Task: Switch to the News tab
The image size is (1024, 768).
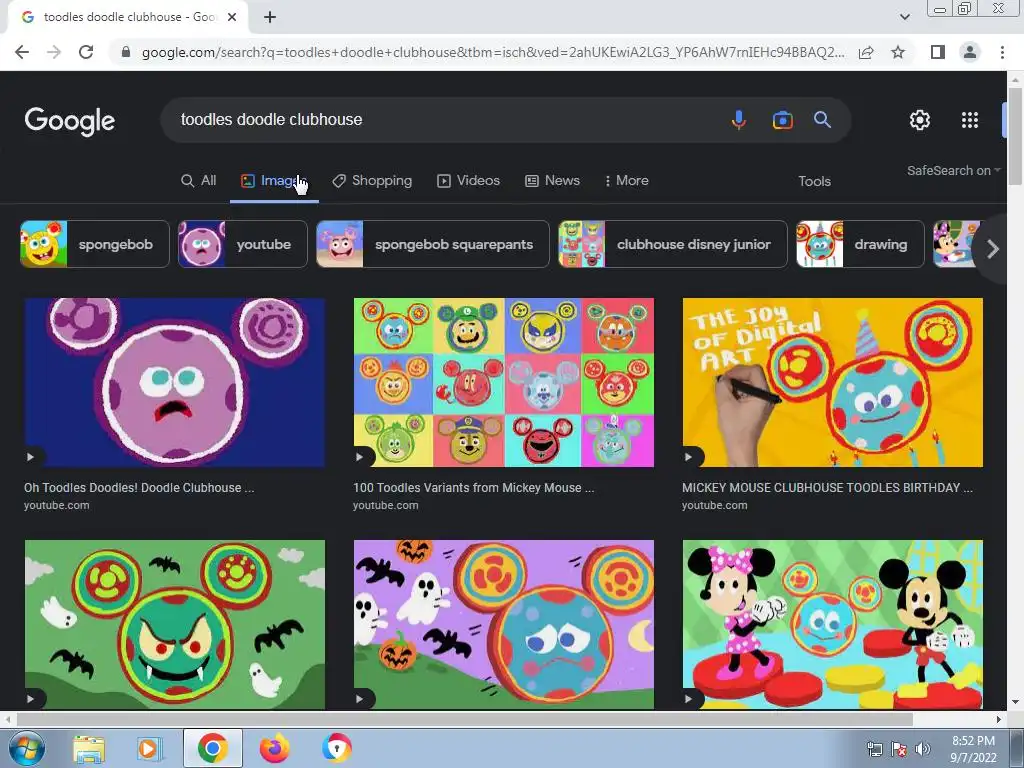Action: click(552, 181)
